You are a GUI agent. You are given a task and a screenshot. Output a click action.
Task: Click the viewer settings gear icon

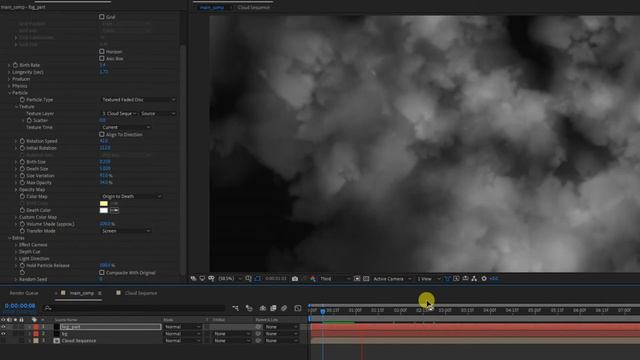point(484,279)
